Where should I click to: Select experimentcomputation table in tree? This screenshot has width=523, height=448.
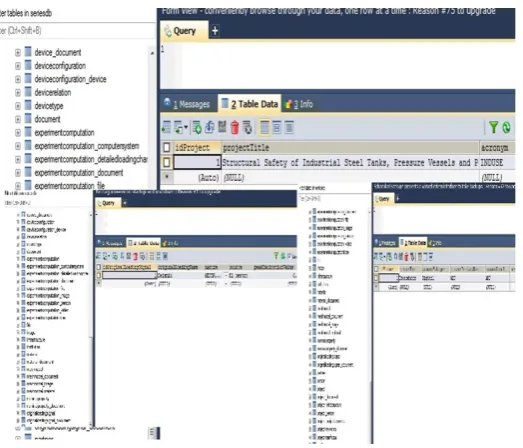pos(64,132)
